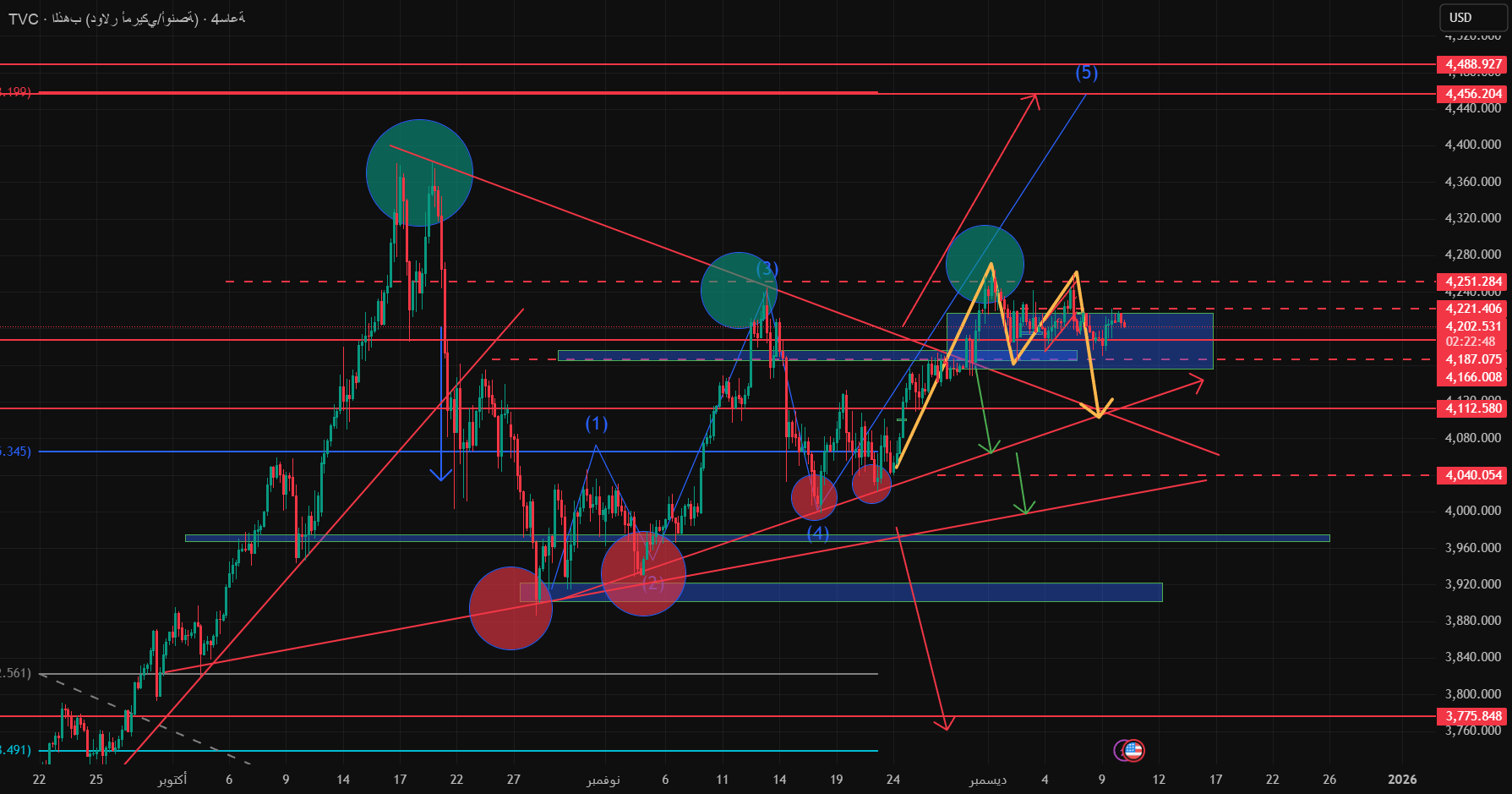Select the 3,775.848 price level label
Screen dimensions: 1512x794
point(1473,716)
